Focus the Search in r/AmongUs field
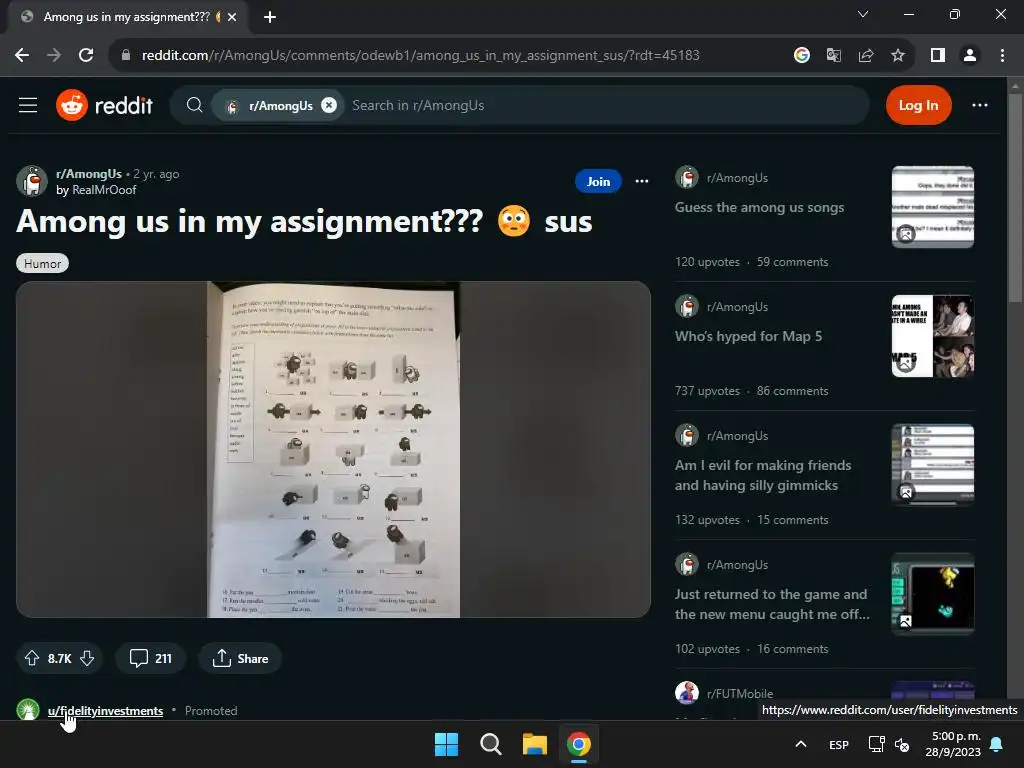This screenshot has width=1024, height=768. pos(604,105)
